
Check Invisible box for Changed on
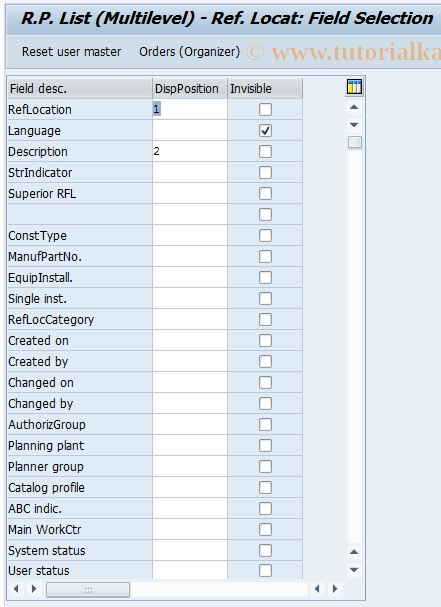click(x=265, y=382)
